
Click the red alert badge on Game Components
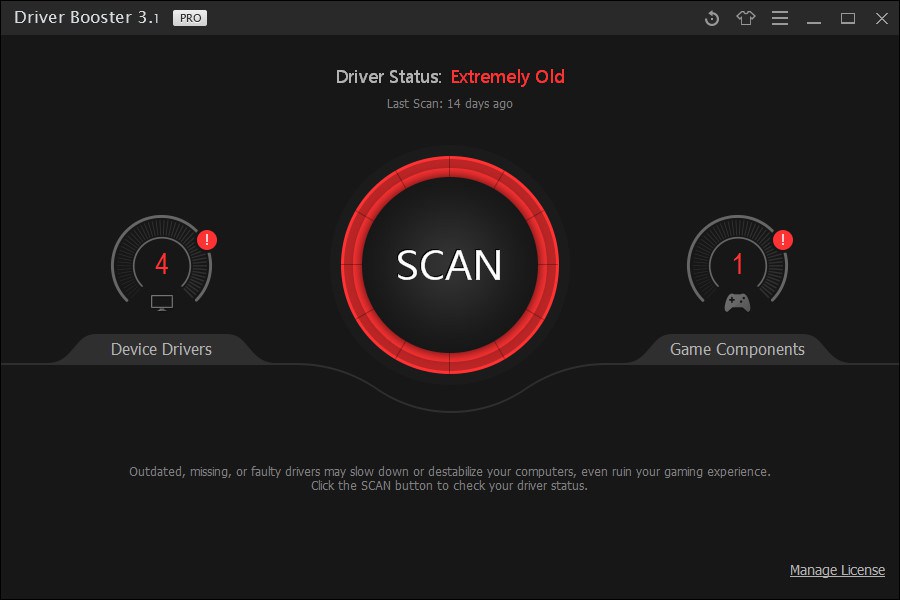(x=783, y=240)
